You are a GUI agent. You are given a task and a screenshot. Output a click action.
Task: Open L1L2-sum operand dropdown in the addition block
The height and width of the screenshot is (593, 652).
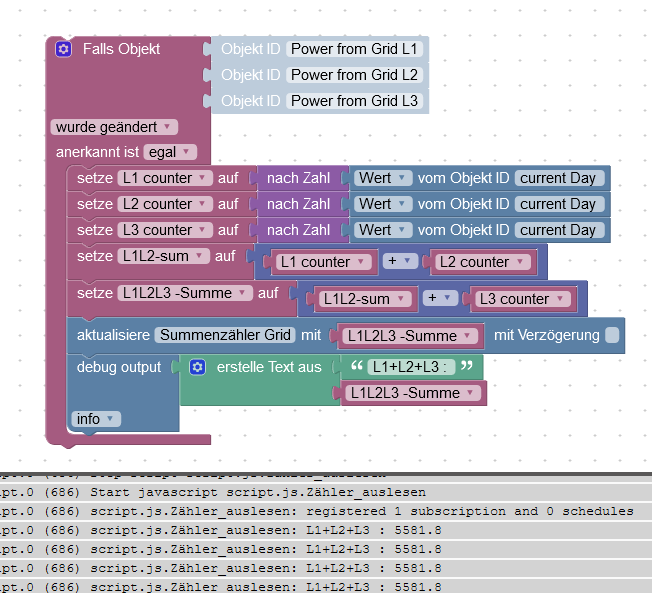pyautogui.click(x=364, y=299)
